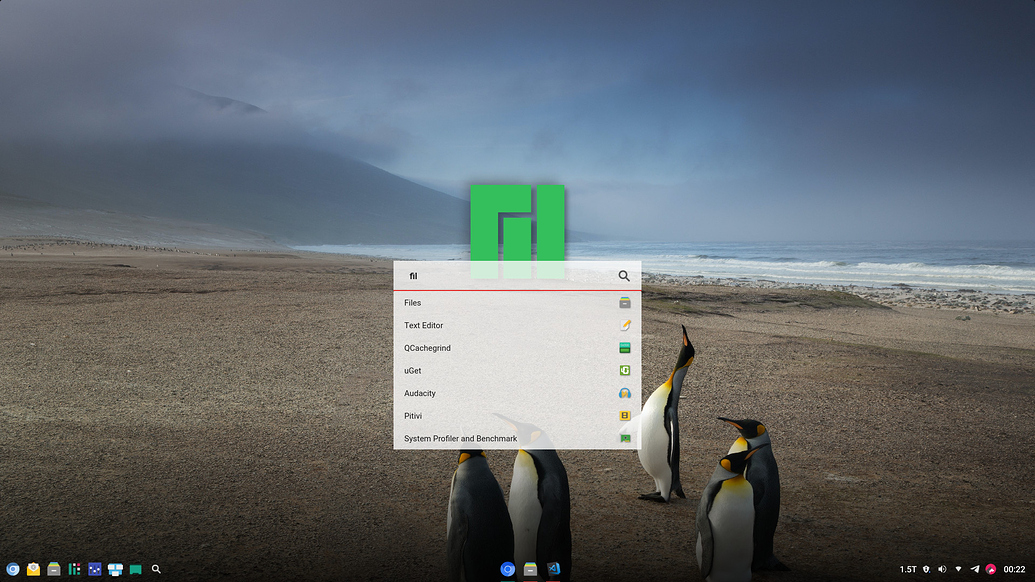Open Telegram from the system tray

click(975, 568)
